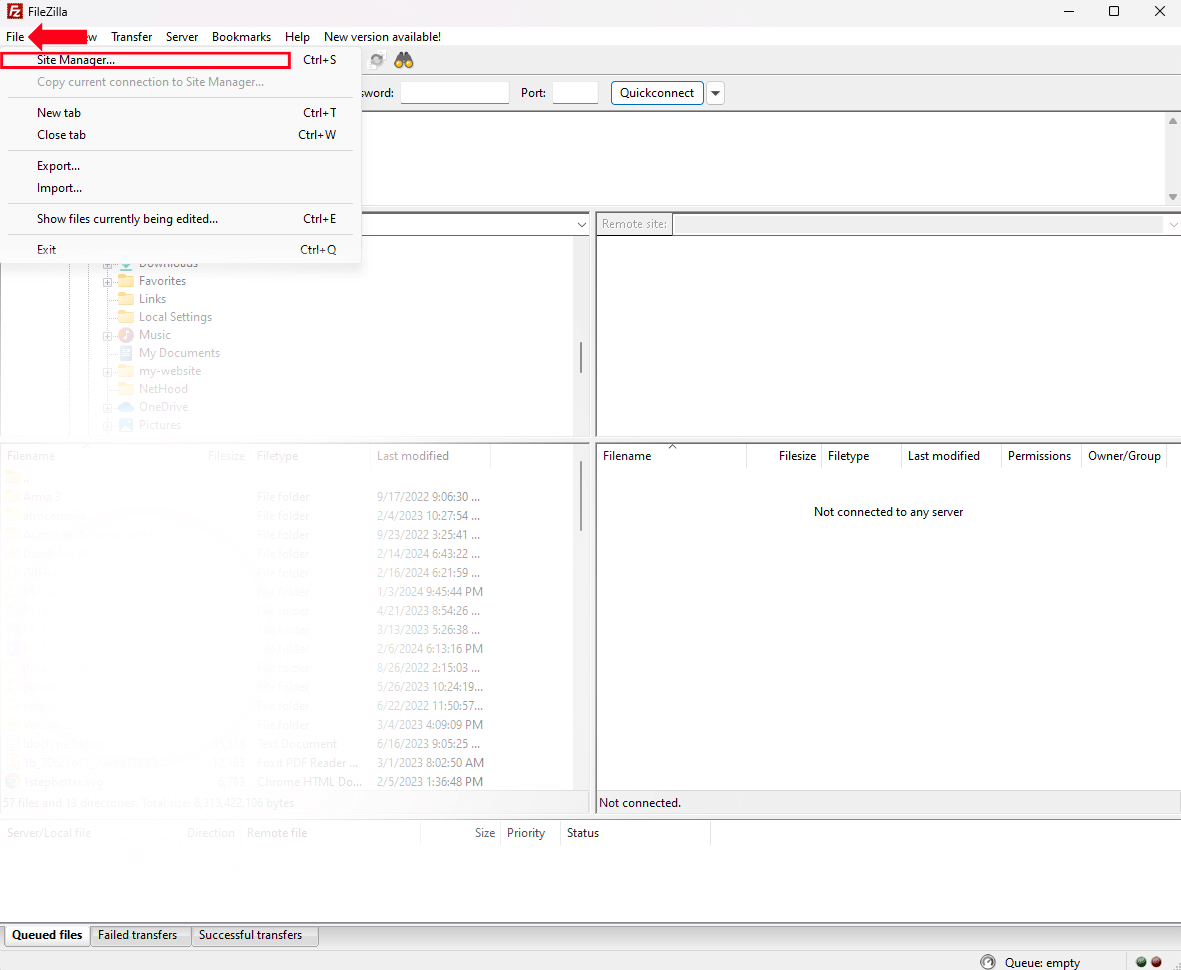
Task: Expand the my-website tree node
Action: coord(108,373)
